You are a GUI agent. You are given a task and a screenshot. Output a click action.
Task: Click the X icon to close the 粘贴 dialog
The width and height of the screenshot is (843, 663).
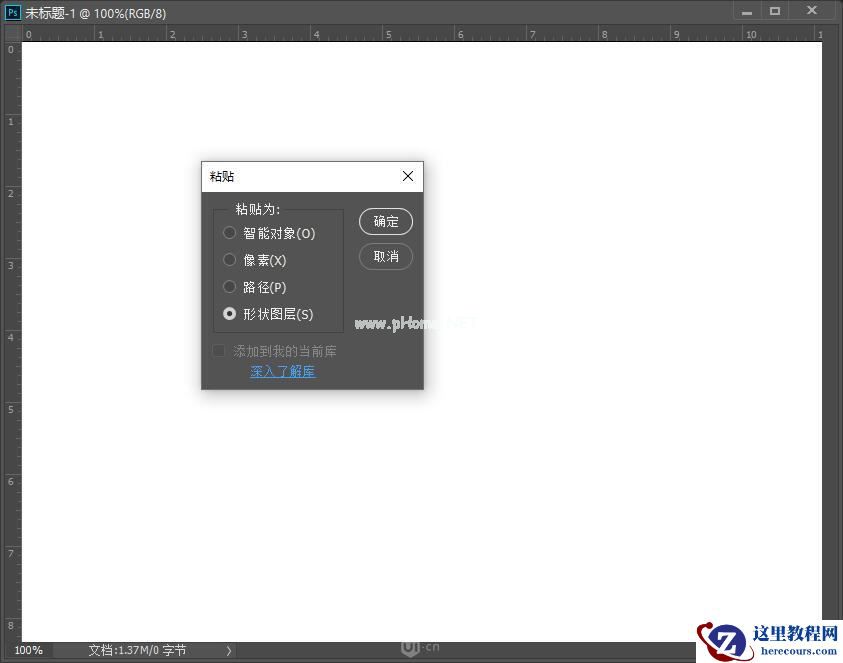click(x=407, y=176)
